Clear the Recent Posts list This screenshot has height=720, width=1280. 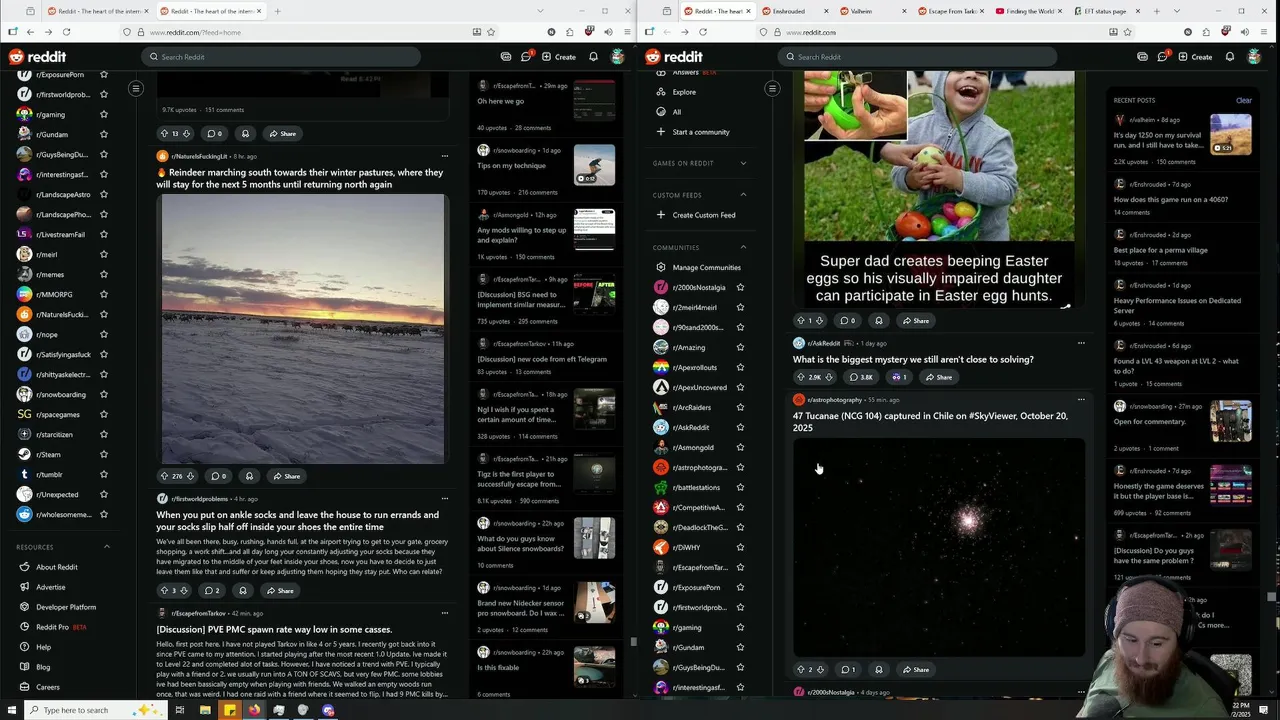pyautogui.click(x=1243, y=100)
